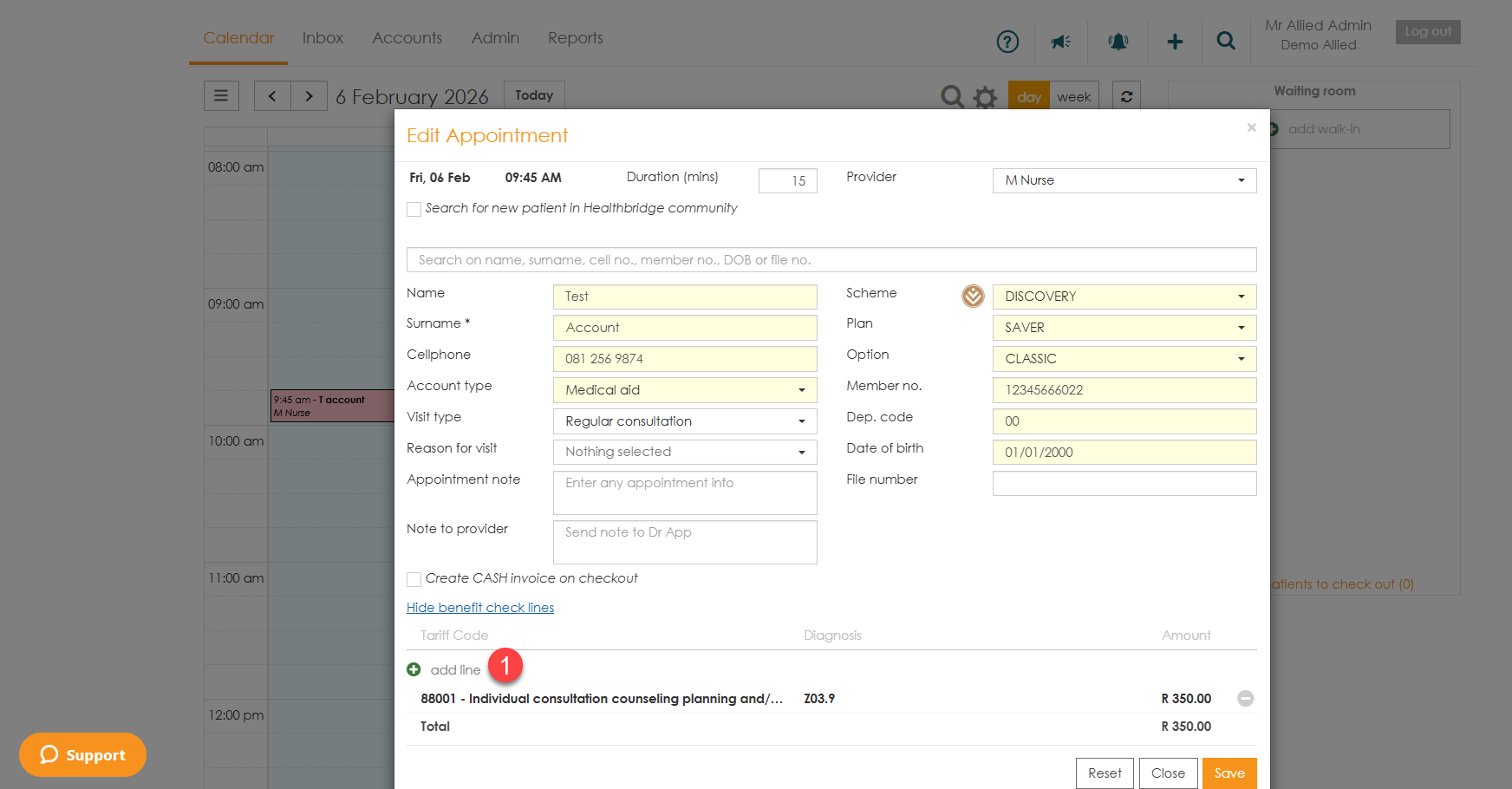1512x789 pixels.
Task: Open the Reports menu
Action: coord(575,38)
